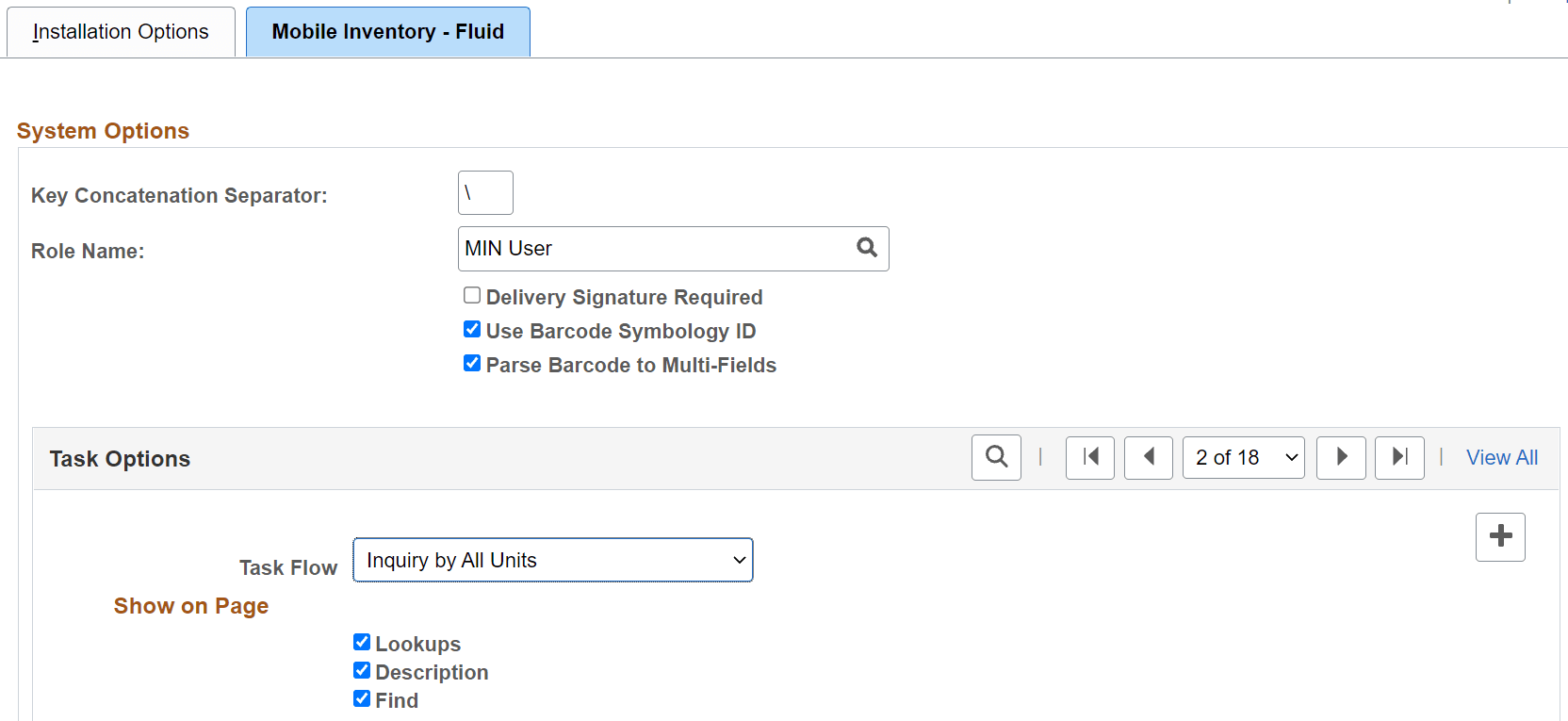Jump to the last Task Options record
1568x721 pixels.
1399,457
